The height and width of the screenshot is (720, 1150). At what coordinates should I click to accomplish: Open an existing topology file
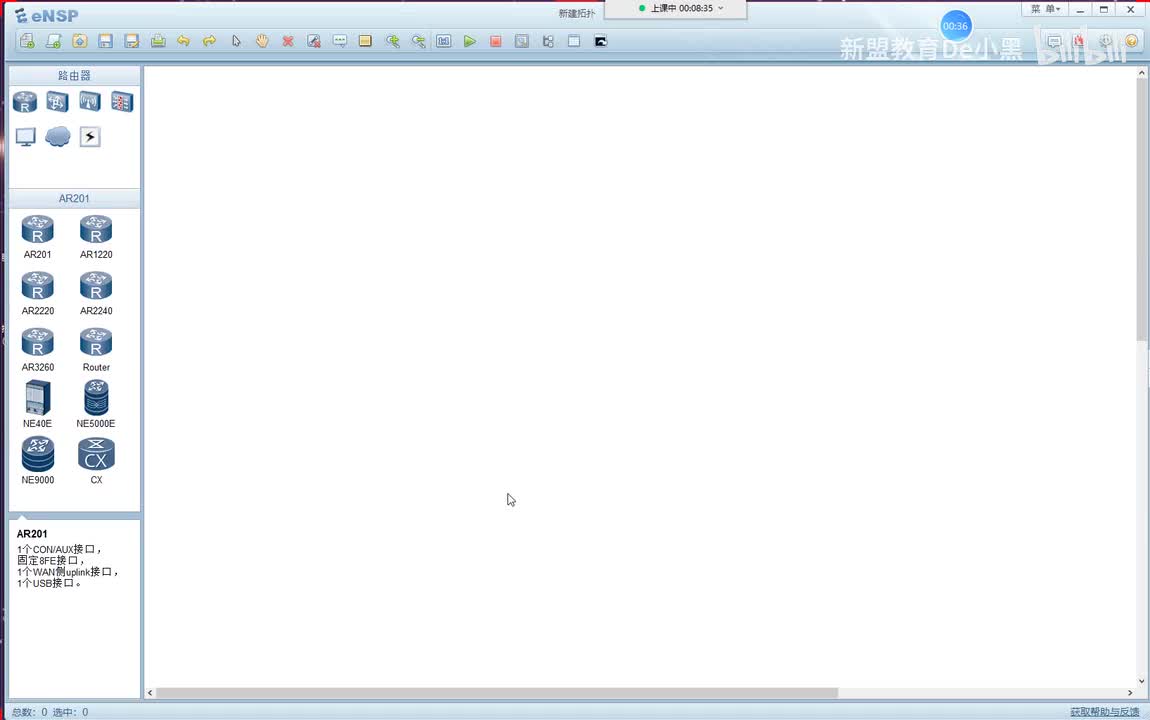[x=79, y=41]
